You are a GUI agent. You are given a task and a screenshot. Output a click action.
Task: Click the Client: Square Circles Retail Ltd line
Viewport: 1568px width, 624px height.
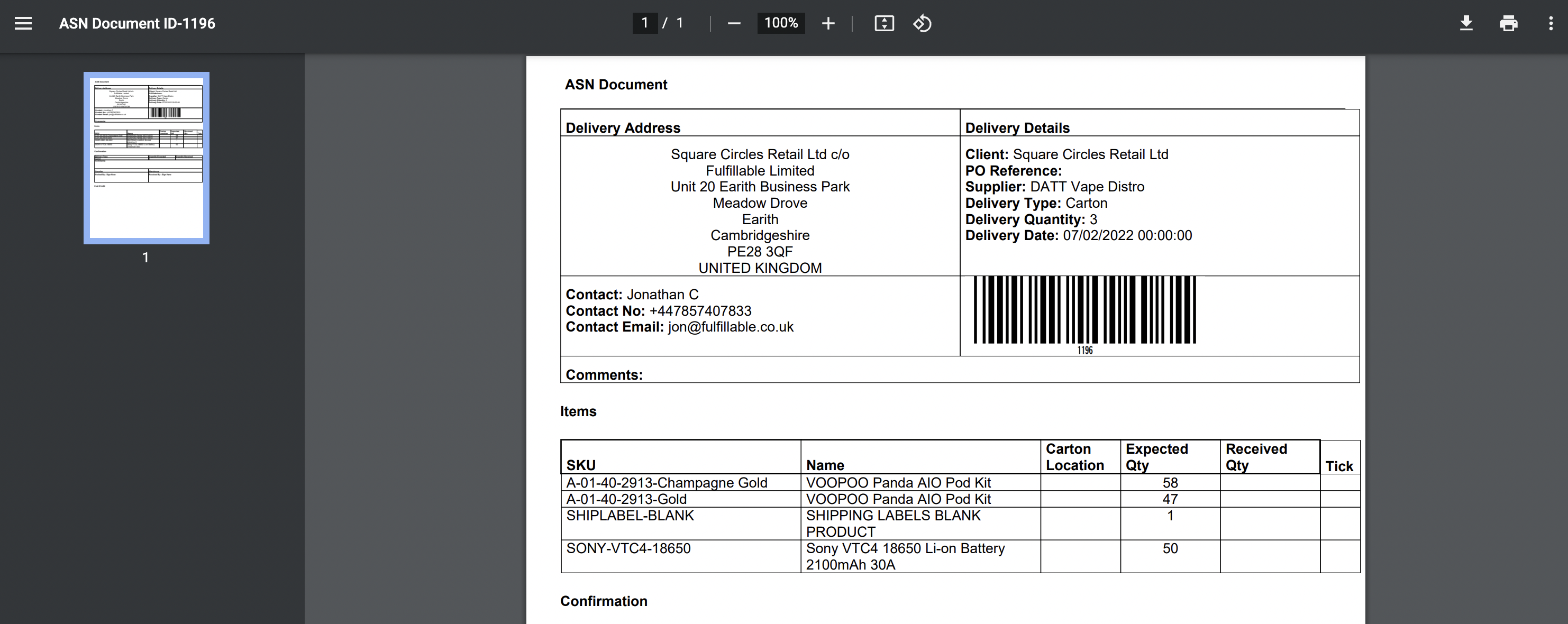(x=1066, y=154)
